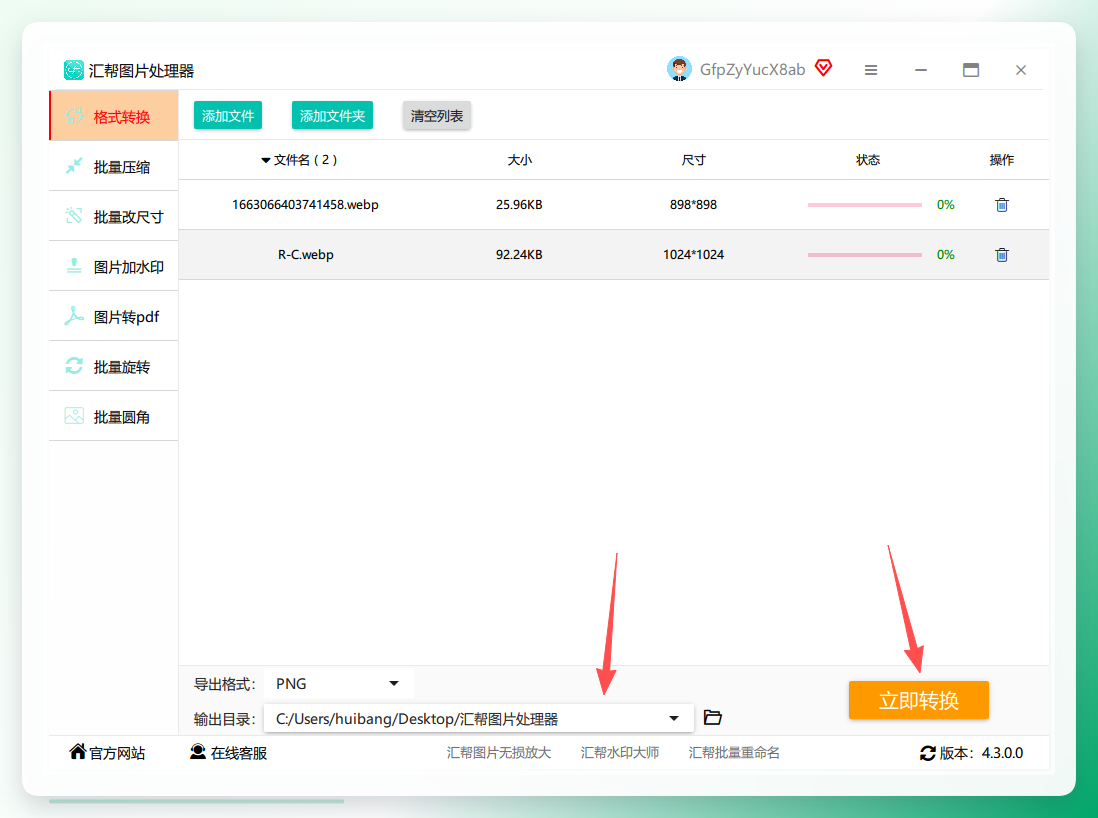Expand the 输出目录 path dropdown arrow
1098x818 pixels.
pos(674,719)
